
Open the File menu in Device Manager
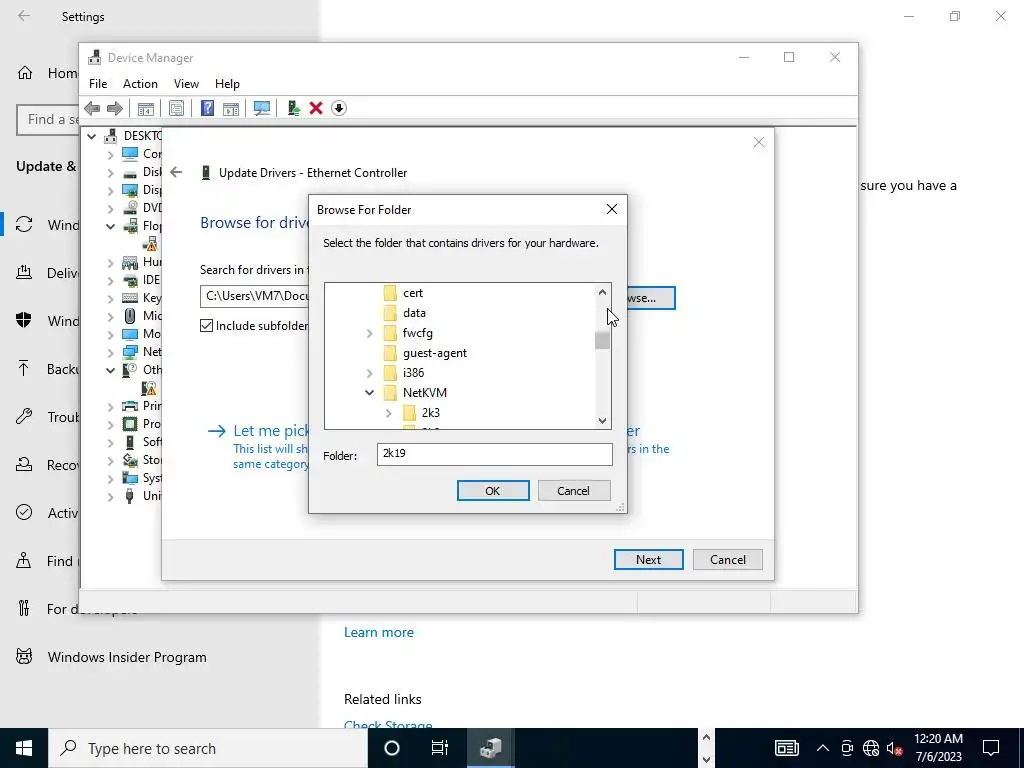(98, 84)
